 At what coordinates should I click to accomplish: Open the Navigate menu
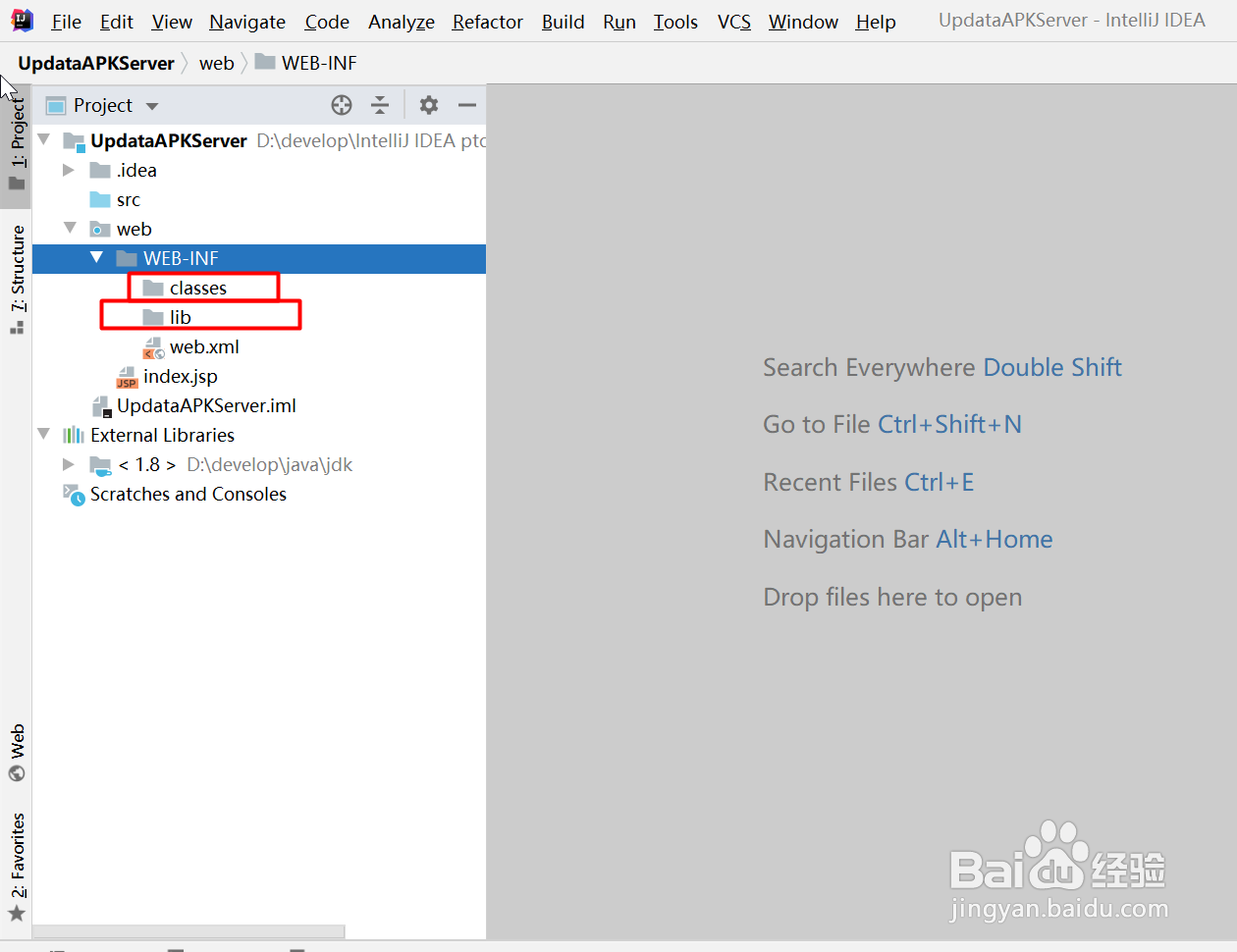click(x=247, y=22)
